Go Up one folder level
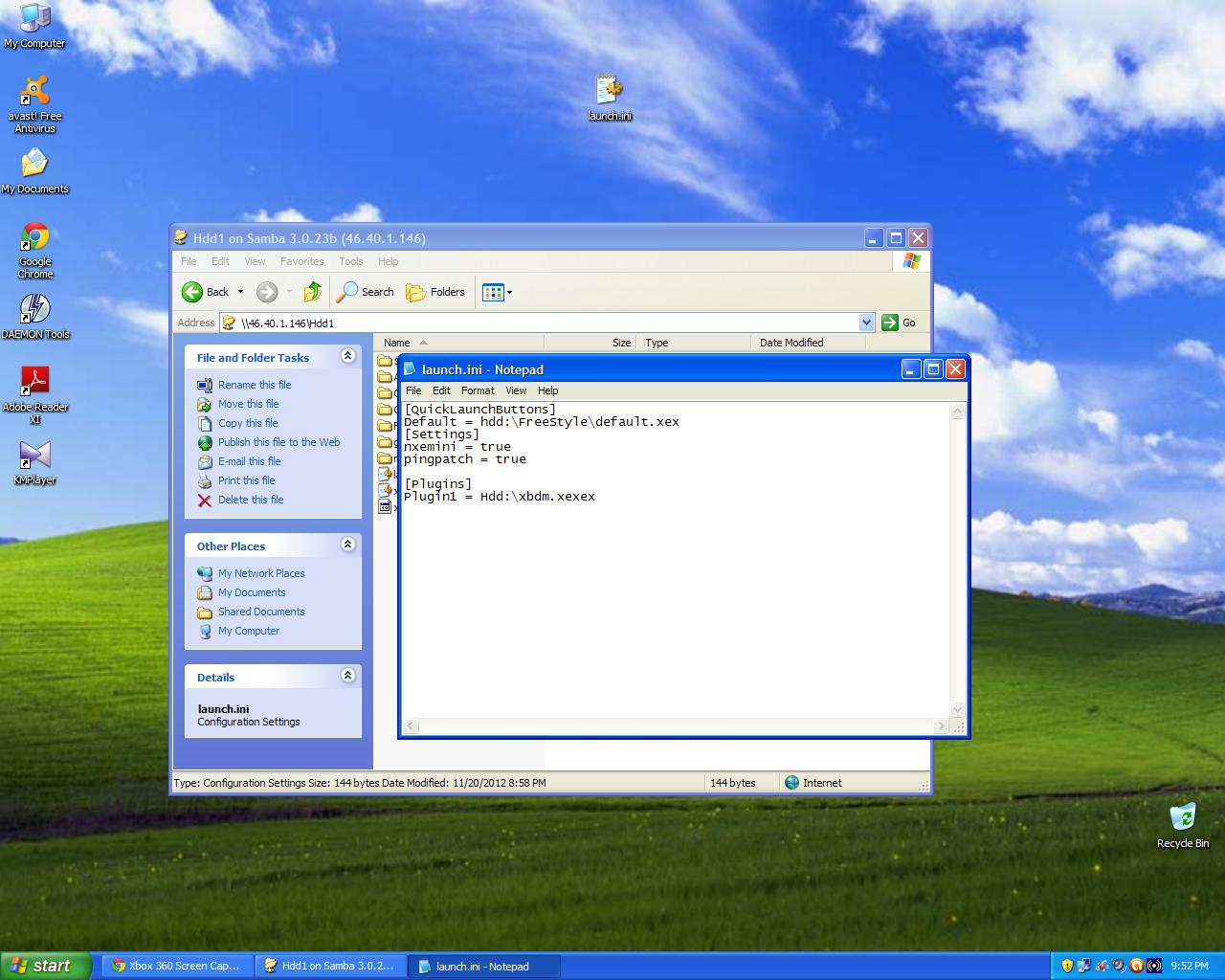Image resolution: width=1225 pixels, height=980 pixels. pos(312,292)
